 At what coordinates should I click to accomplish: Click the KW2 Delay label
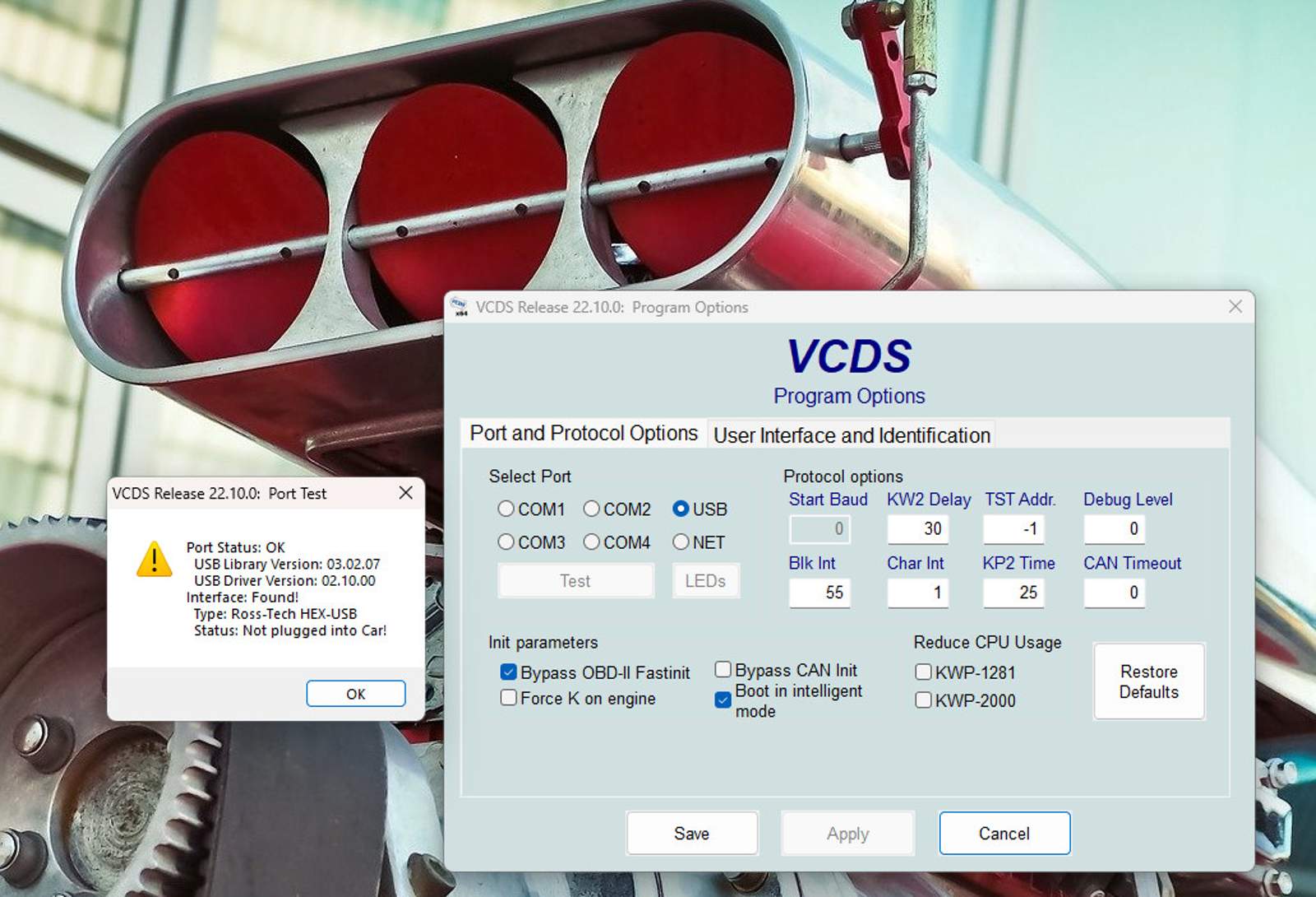929,499
